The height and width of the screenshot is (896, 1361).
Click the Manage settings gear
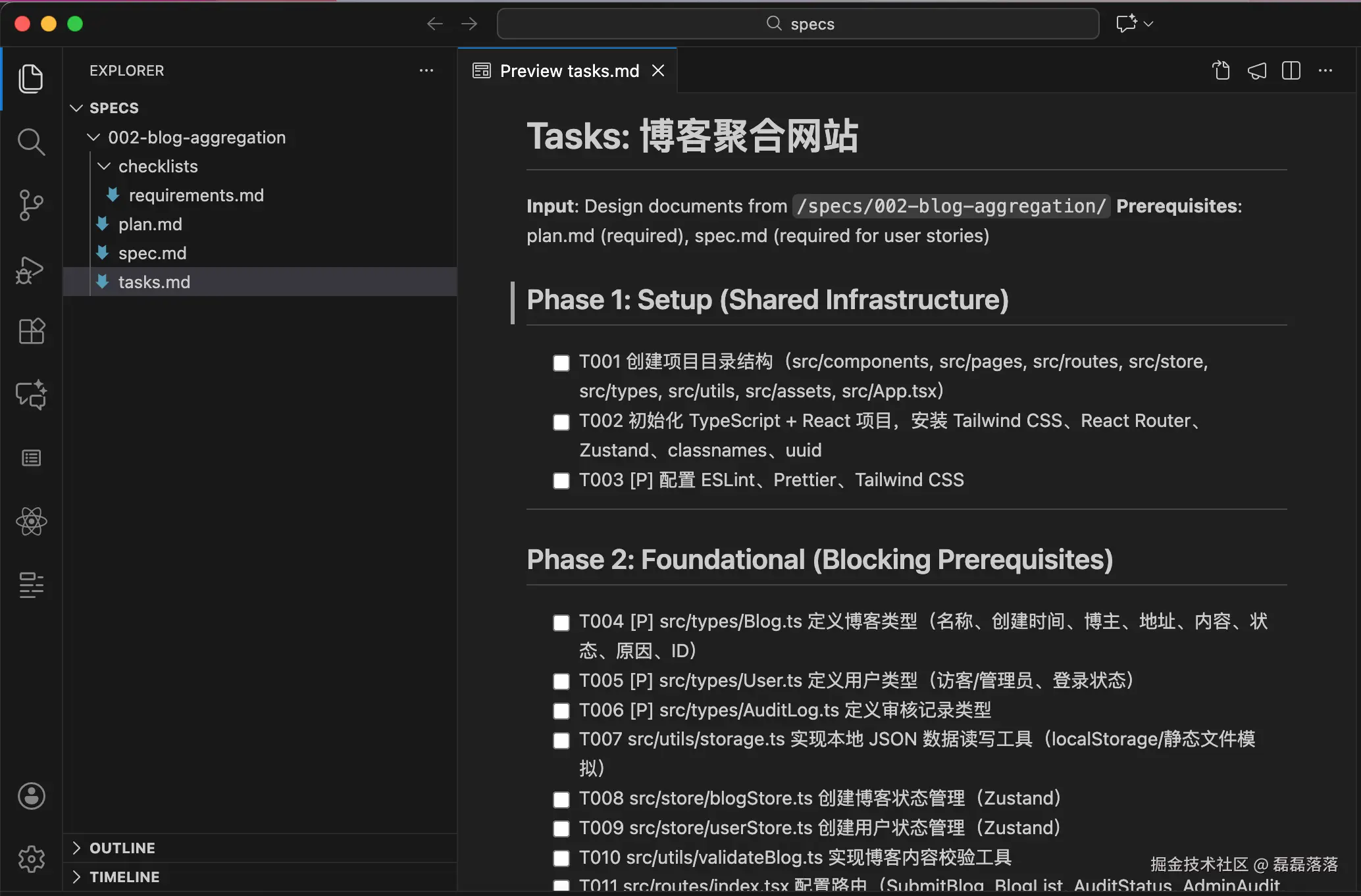point(31,859)
